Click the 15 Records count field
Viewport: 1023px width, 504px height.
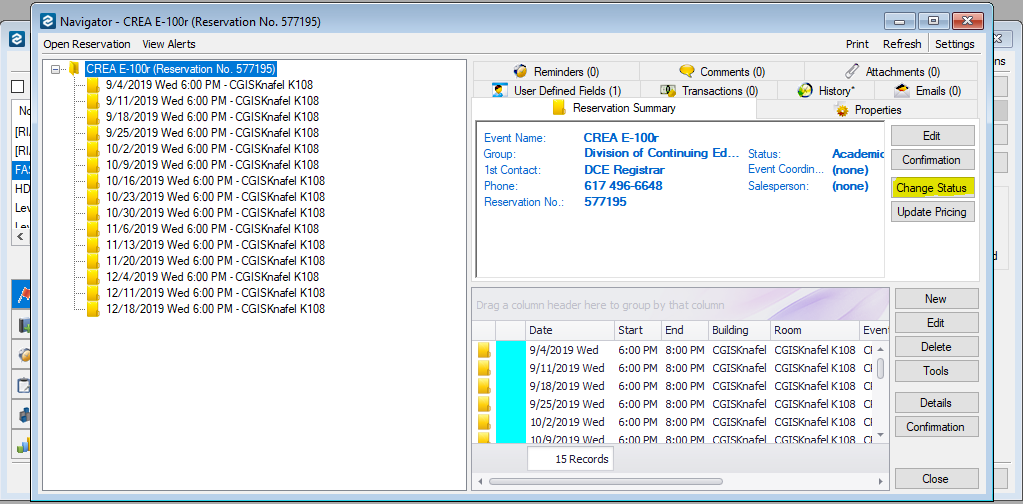(570, 459)
